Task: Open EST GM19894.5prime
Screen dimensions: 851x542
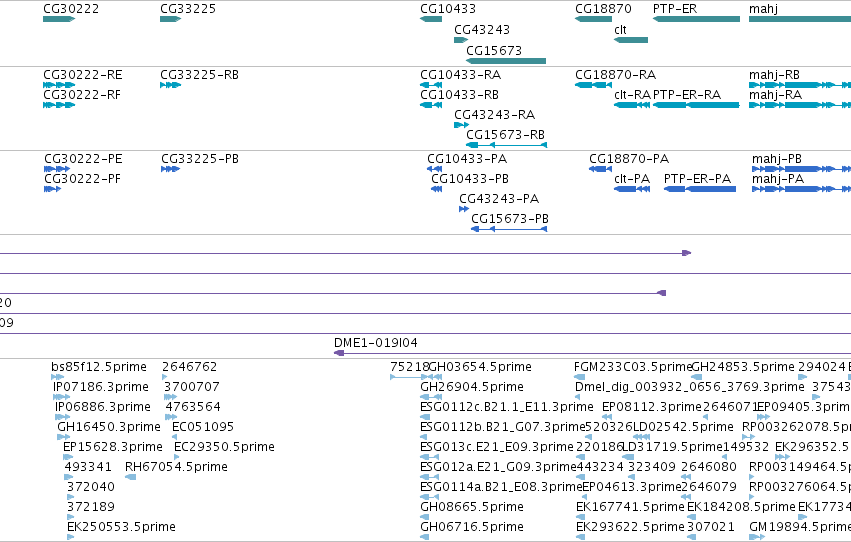Action: (757, 537)
